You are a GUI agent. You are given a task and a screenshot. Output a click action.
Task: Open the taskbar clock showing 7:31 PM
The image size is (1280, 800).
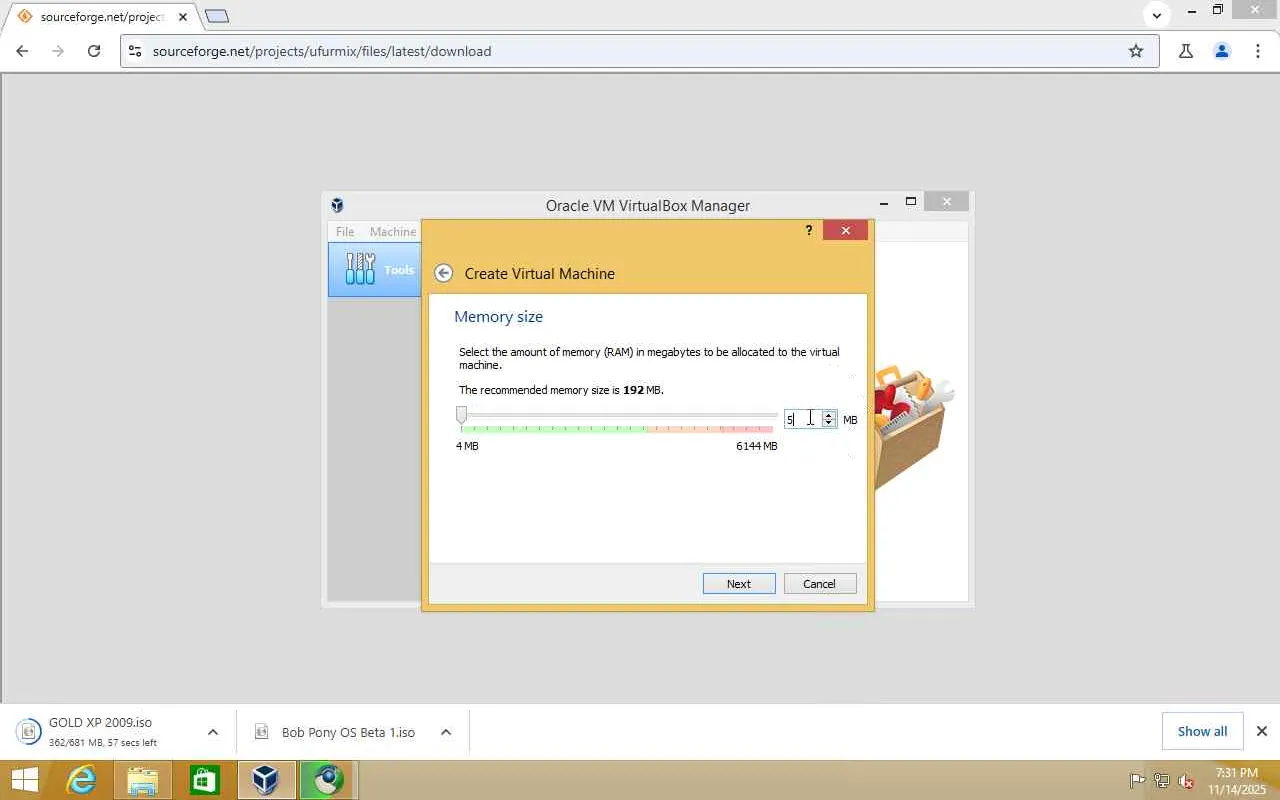tap(1237, 781)
